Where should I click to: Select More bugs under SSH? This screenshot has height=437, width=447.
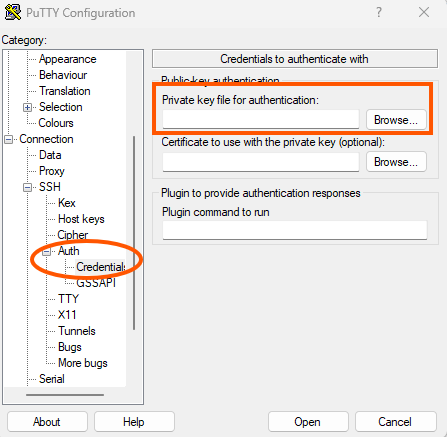point(83,363)
